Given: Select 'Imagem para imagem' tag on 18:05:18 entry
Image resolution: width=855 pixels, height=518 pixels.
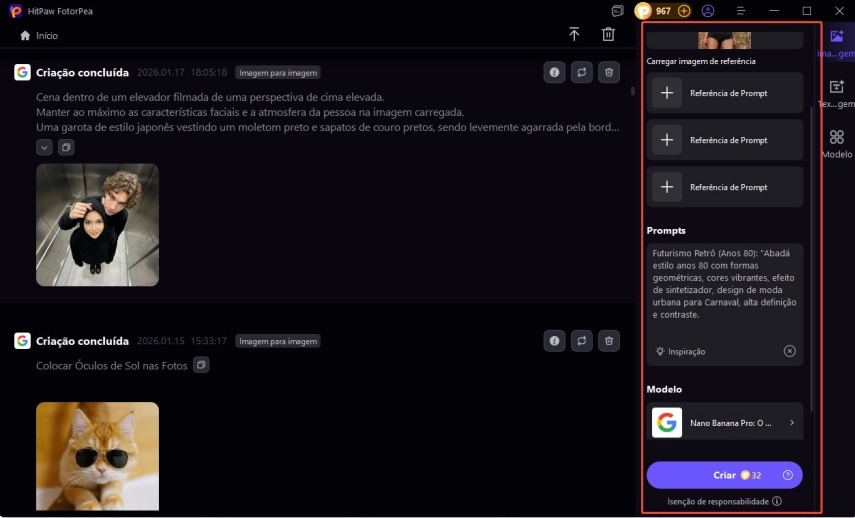Looking at the screenshot, I should pos(278,73).
